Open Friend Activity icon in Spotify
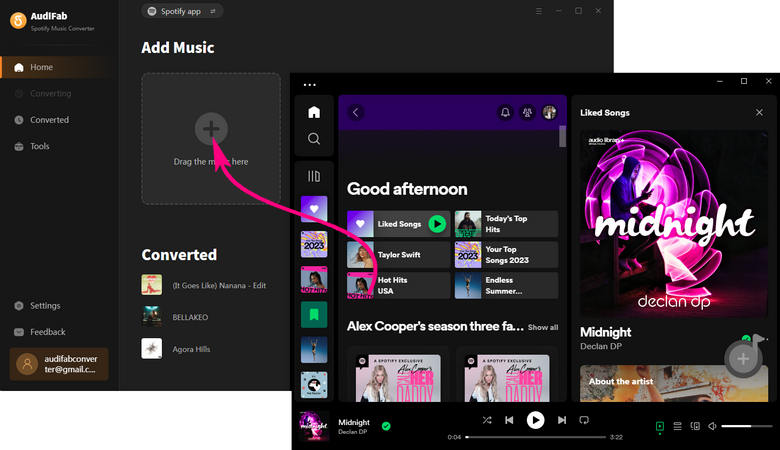The width and height of the screenshot is (780, 450). click(x=527, y=112)
